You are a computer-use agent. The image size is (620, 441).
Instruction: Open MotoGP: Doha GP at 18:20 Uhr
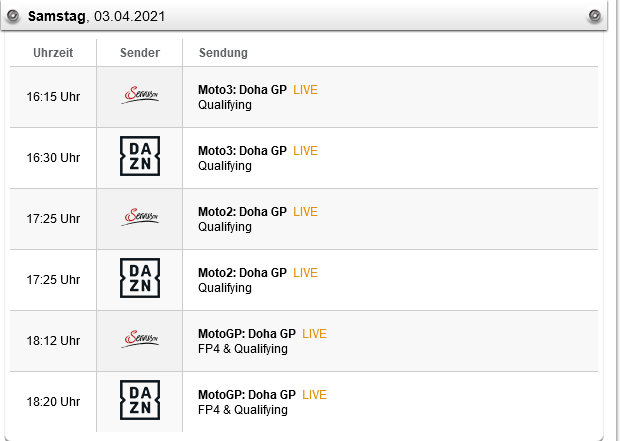point(247,394)
